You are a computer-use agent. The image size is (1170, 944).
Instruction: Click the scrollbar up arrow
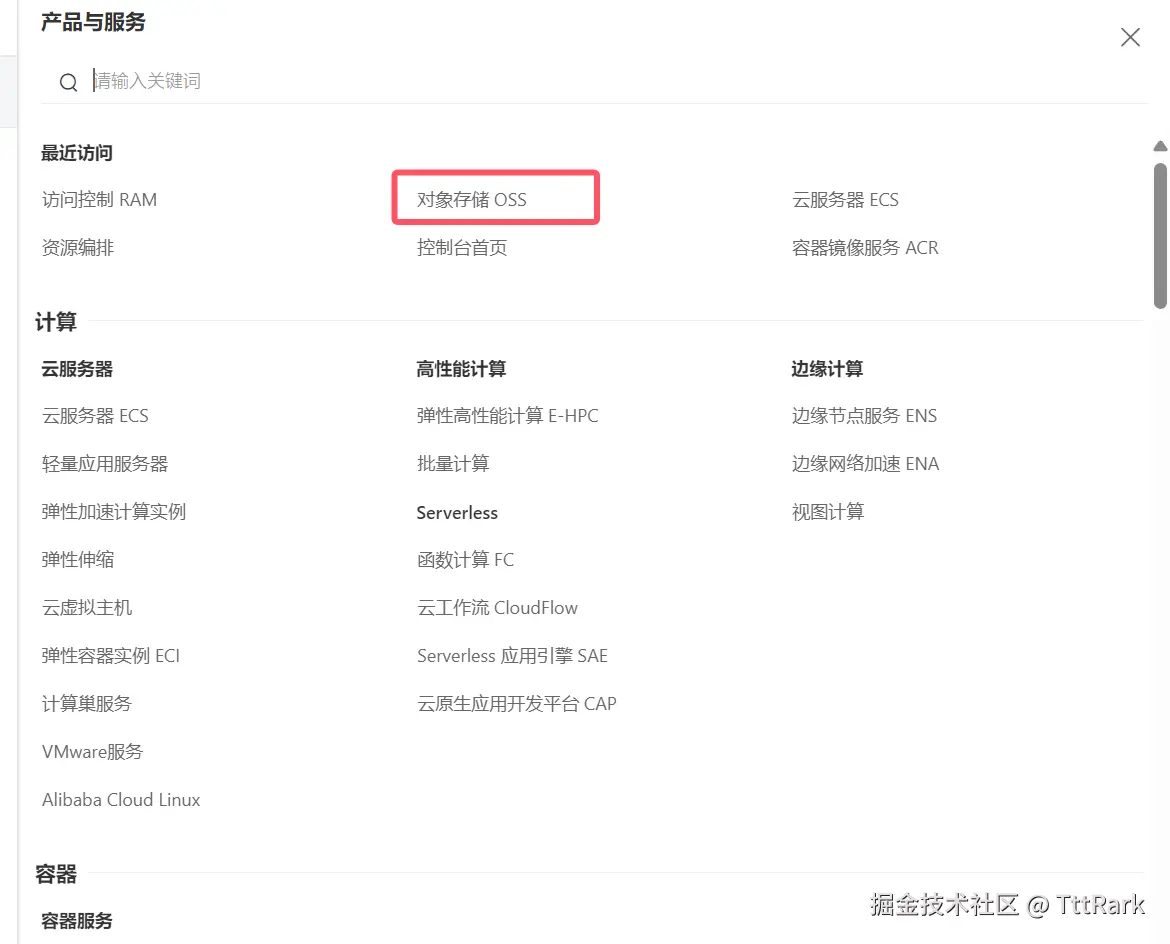click(1160, 146)
